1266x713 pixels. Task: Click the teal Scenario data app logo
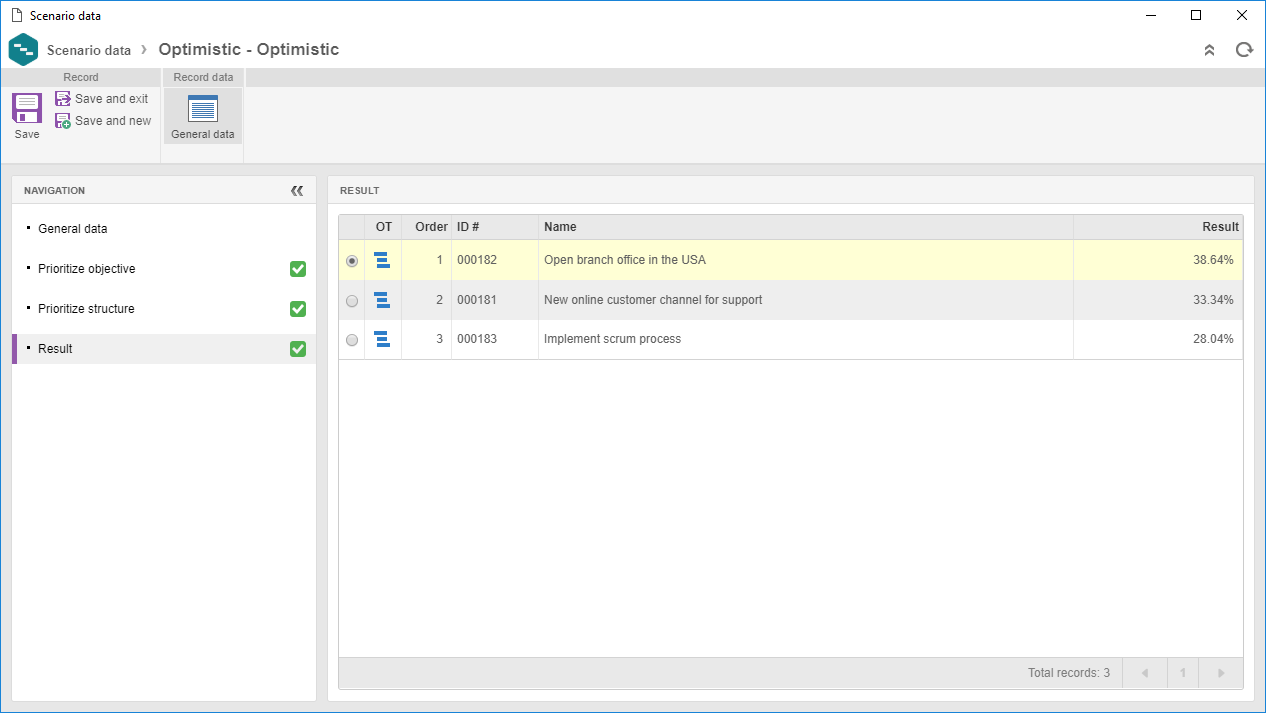23,49
